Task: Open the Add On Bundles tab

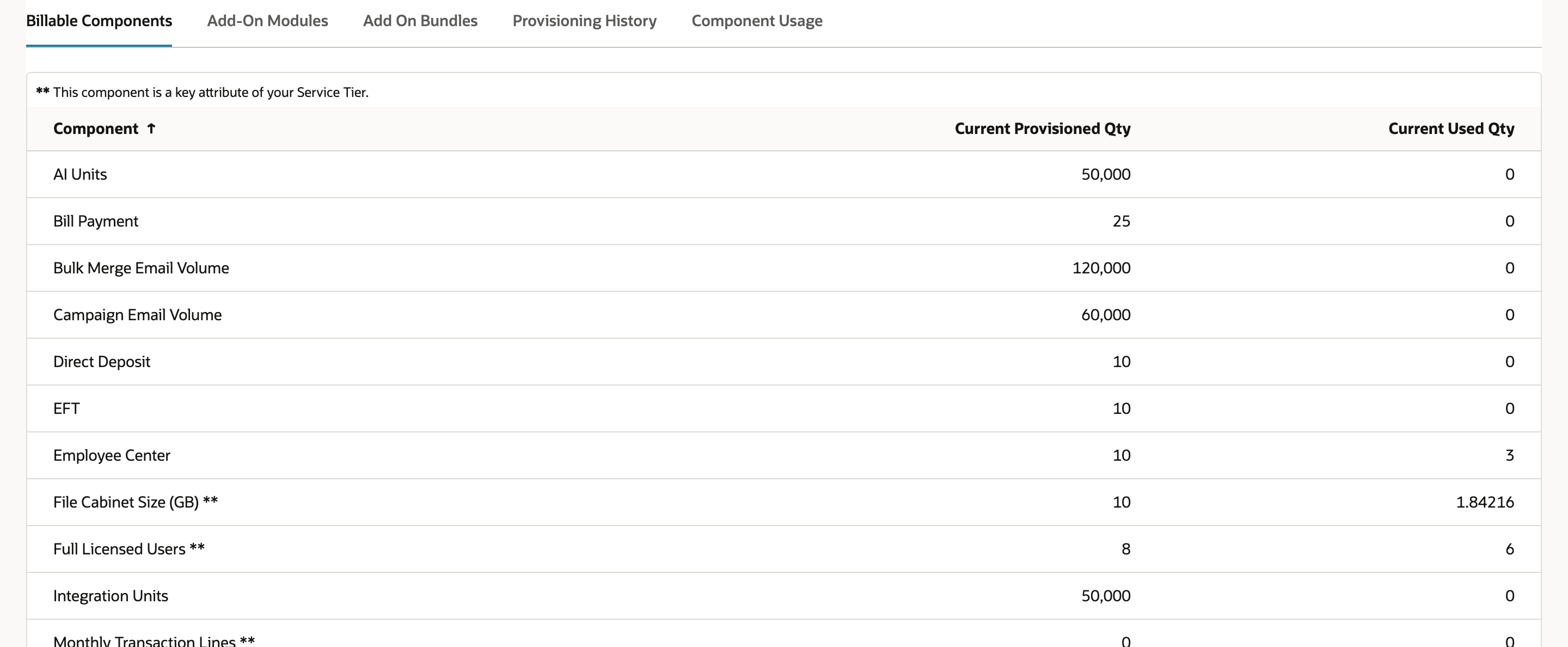Action: pyautogui.click(x=420, y=21)
